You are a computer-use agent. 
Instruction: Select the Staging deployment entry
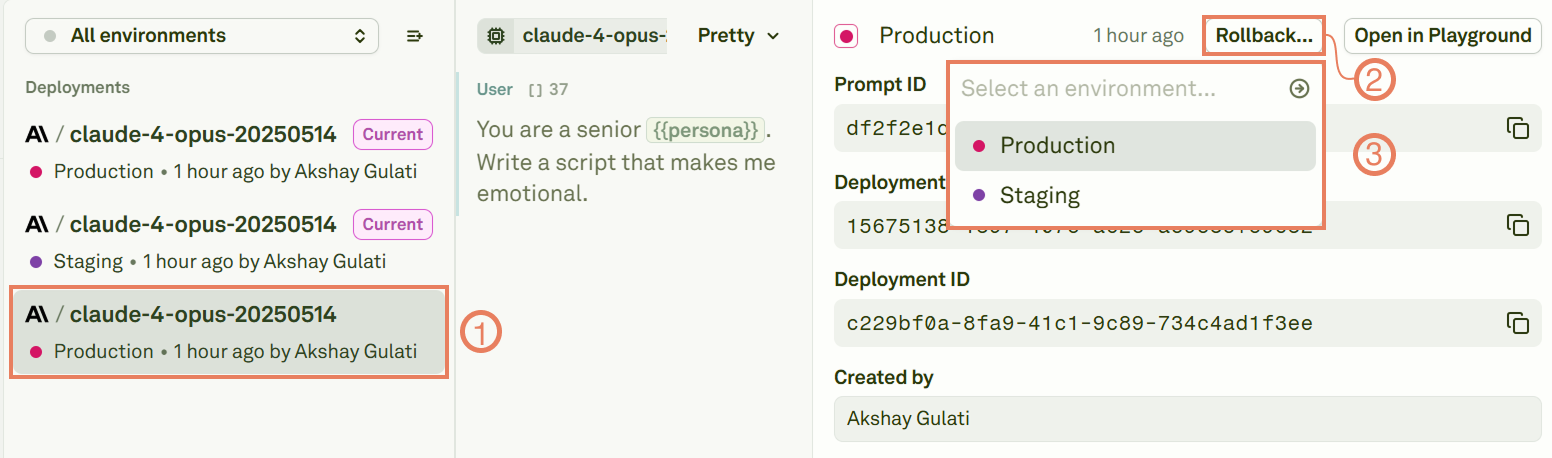pyautogui.click(x=228, y=242)
